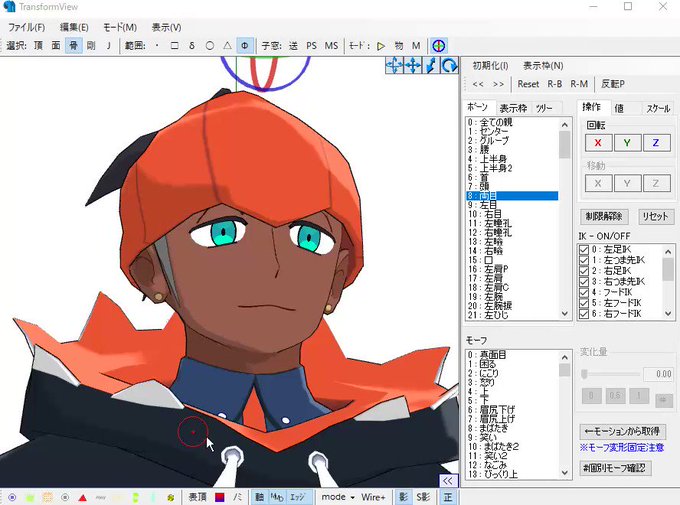Uncheck the 1 : 左つま先IK checkbox
This screenshot has width=680, height=505.
click(x=584, y=260)
